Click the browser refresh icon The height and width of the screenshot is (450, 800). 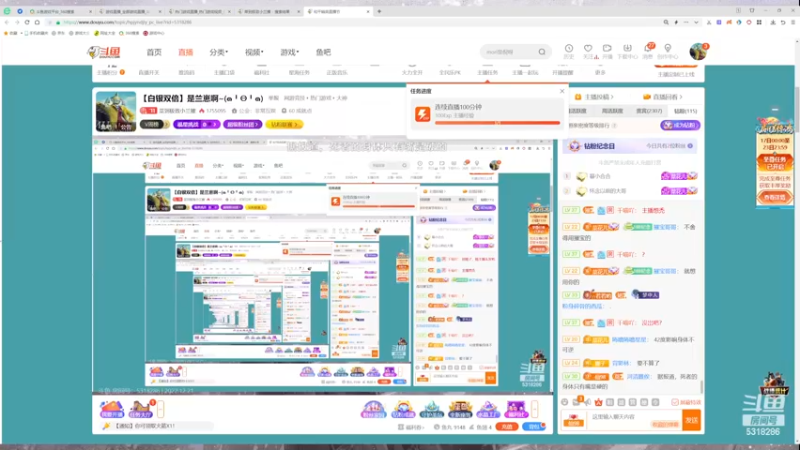(27, 22)
